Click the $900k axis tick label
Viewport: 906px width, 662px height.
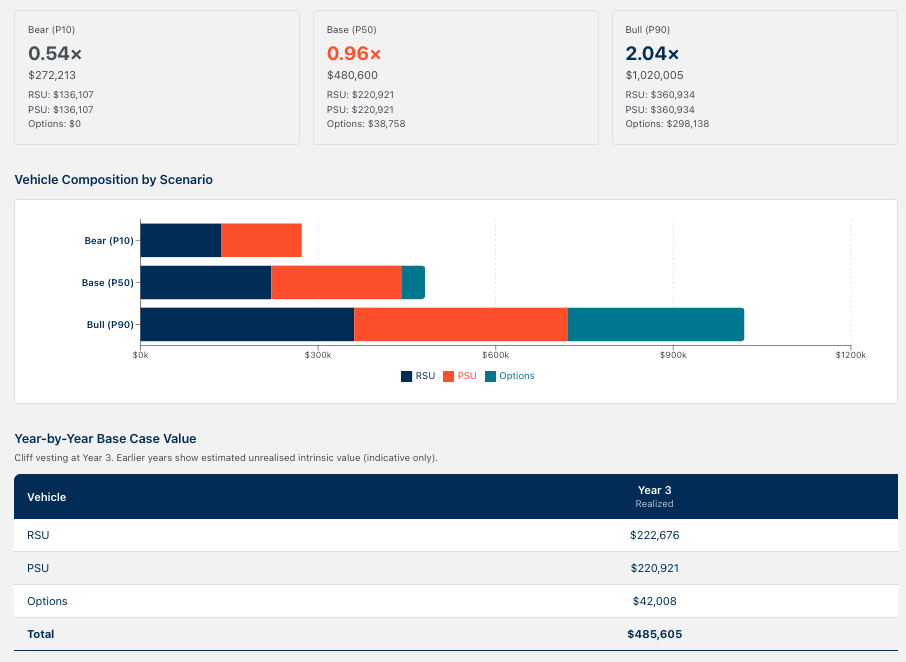point(673,355)
